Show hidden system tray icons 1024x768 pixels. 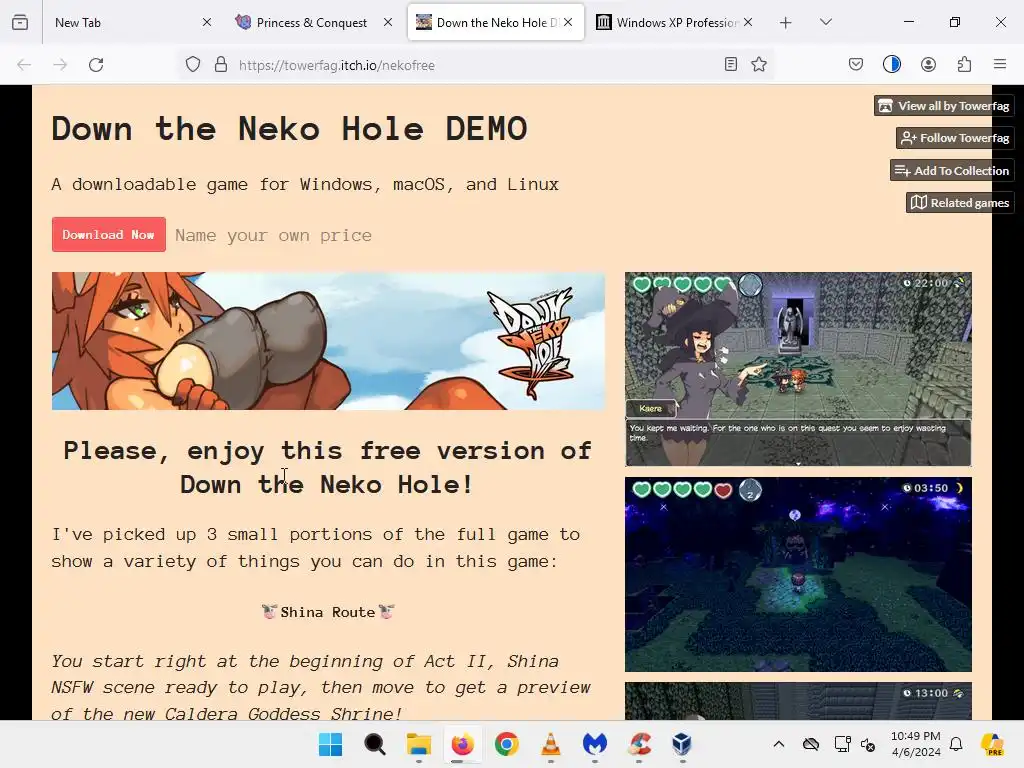click(x=778, y=744)
